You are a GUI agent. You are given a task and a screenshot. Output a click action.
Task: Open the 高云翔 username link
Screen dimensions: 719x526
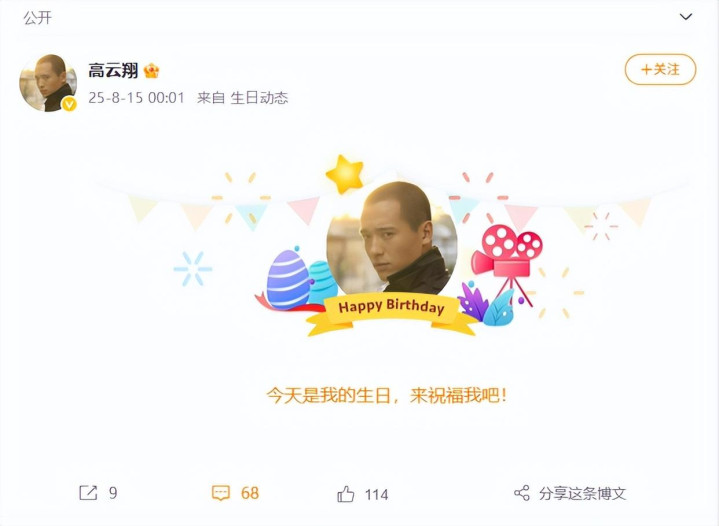113,71
